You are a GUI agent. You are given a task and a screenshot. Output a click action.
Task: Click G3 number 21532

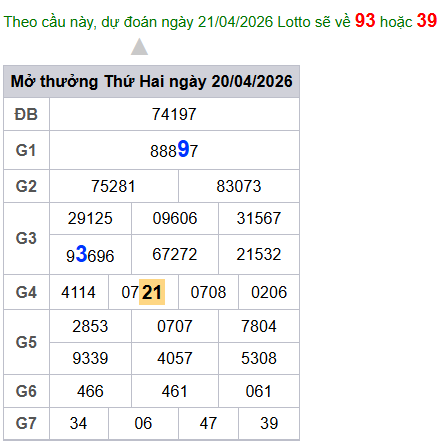(x=259, y=254)
